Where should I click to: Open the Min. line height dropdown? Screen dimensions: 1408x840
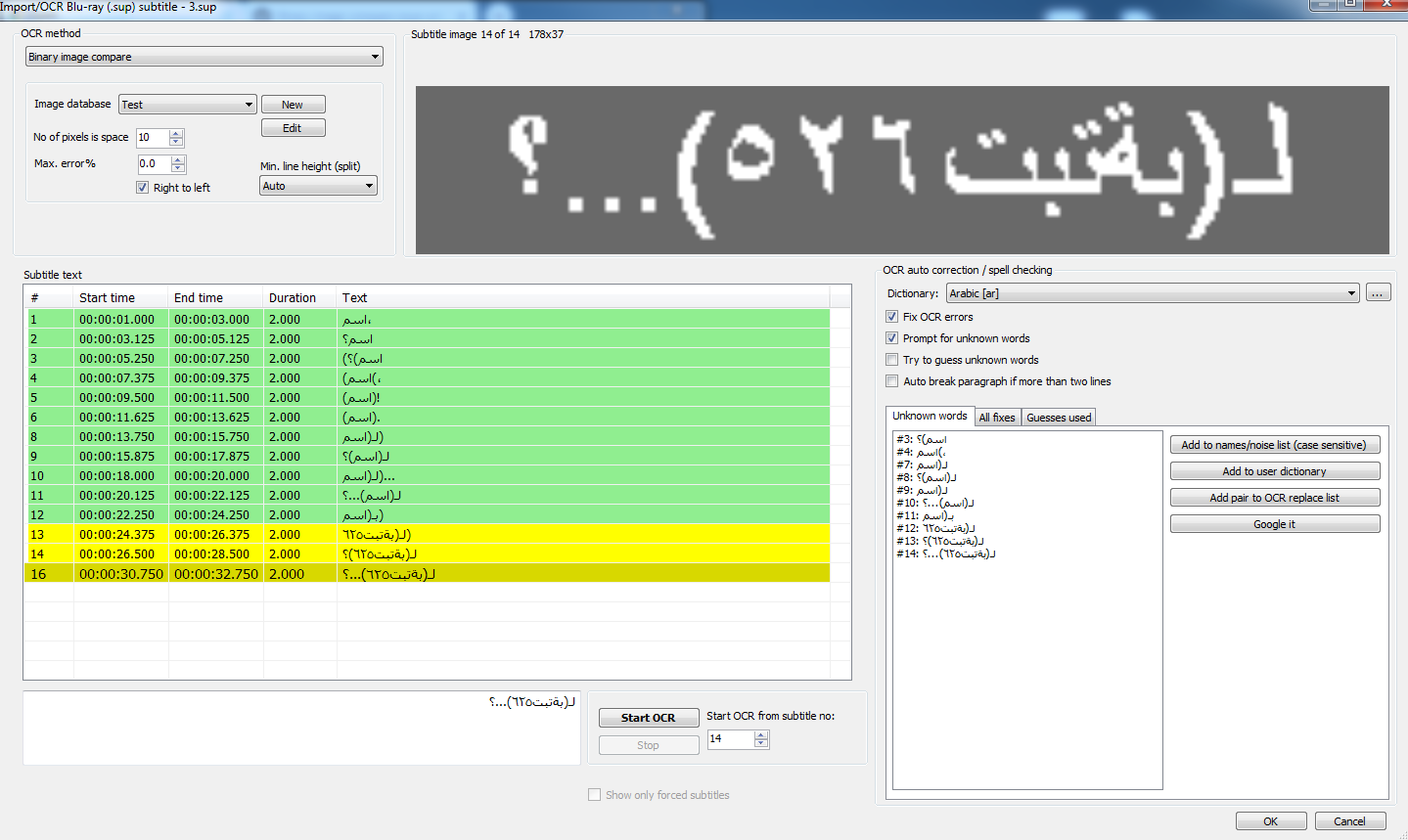tap(318, 186)
